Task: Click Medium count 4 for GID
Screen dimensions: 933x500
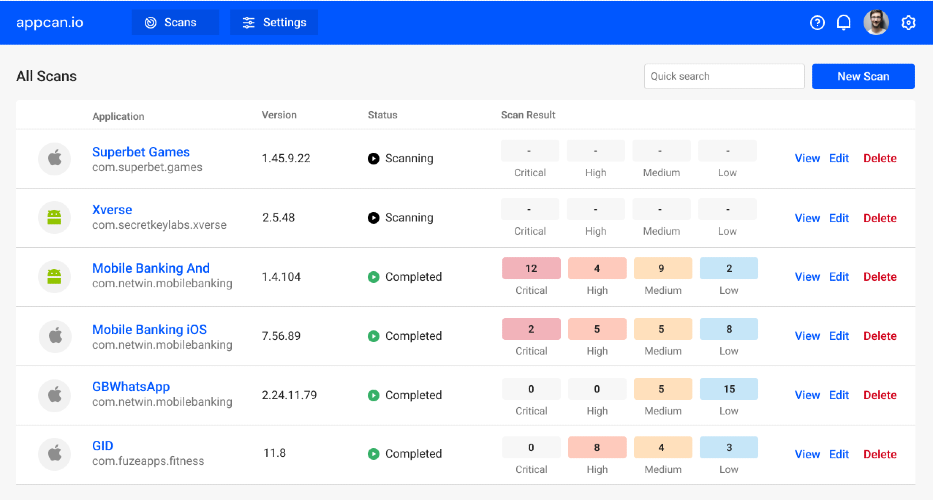Action: pos(663,448)
